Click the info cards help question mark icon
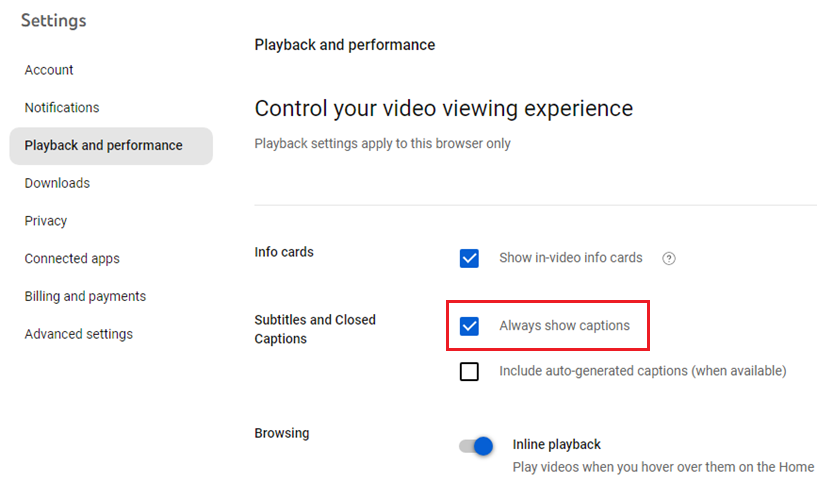The width and height of the screenshot is (817, 482). [669, 258]
